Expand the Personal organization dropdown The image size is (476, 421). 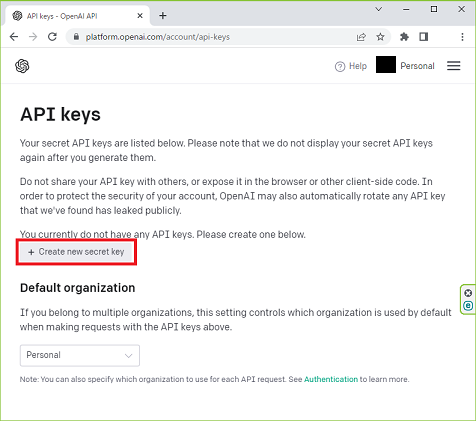[x=80, y=355]
